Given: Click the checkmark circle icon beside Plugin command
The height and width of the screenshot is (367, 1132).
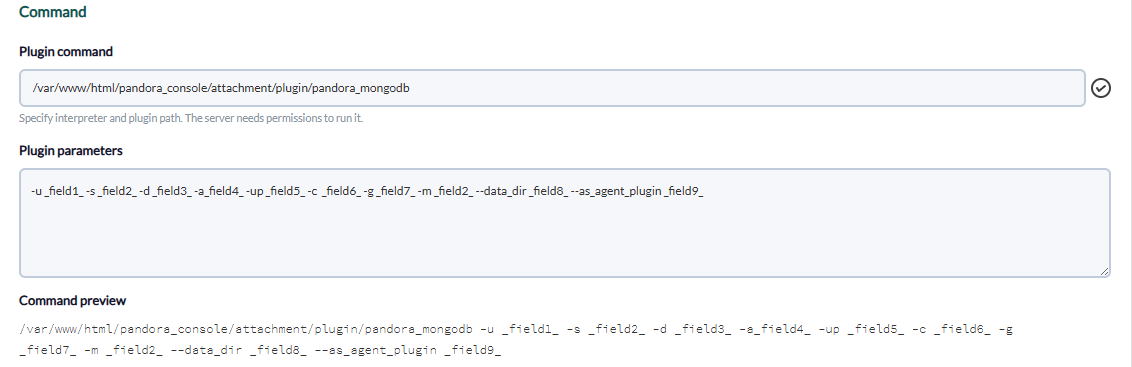Looking at the screenshot, I should [x=1101, y=88].
